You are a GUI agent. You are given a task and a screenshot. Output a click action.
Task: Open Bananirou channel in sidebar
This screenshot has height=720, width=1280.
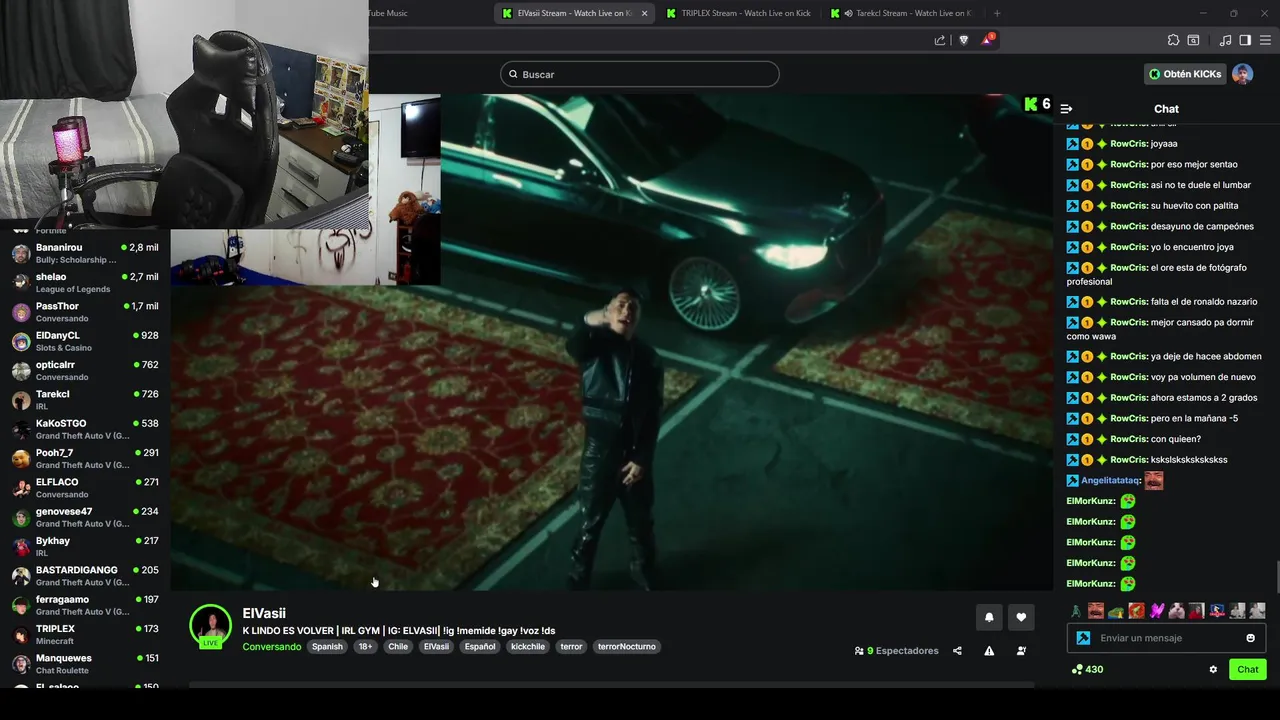click(85, 253)
